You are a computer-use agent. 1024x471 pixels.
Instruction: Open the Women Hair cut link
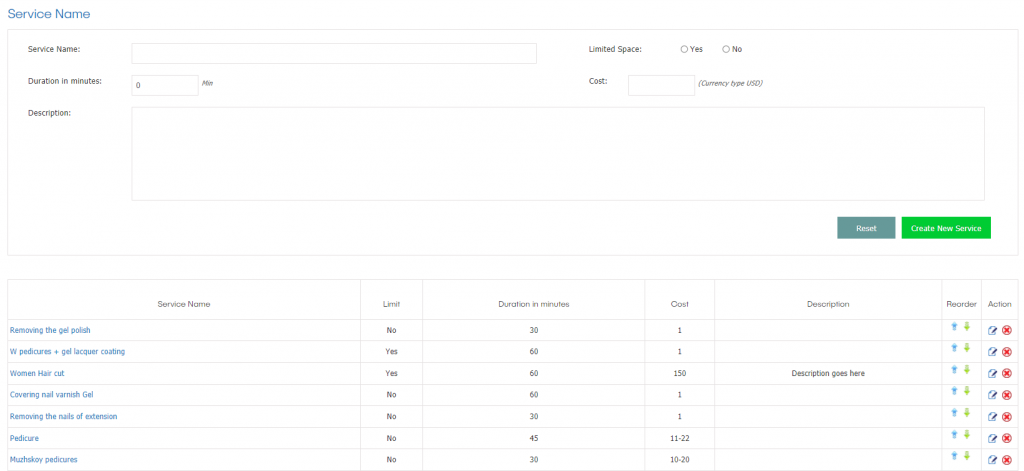37,374
